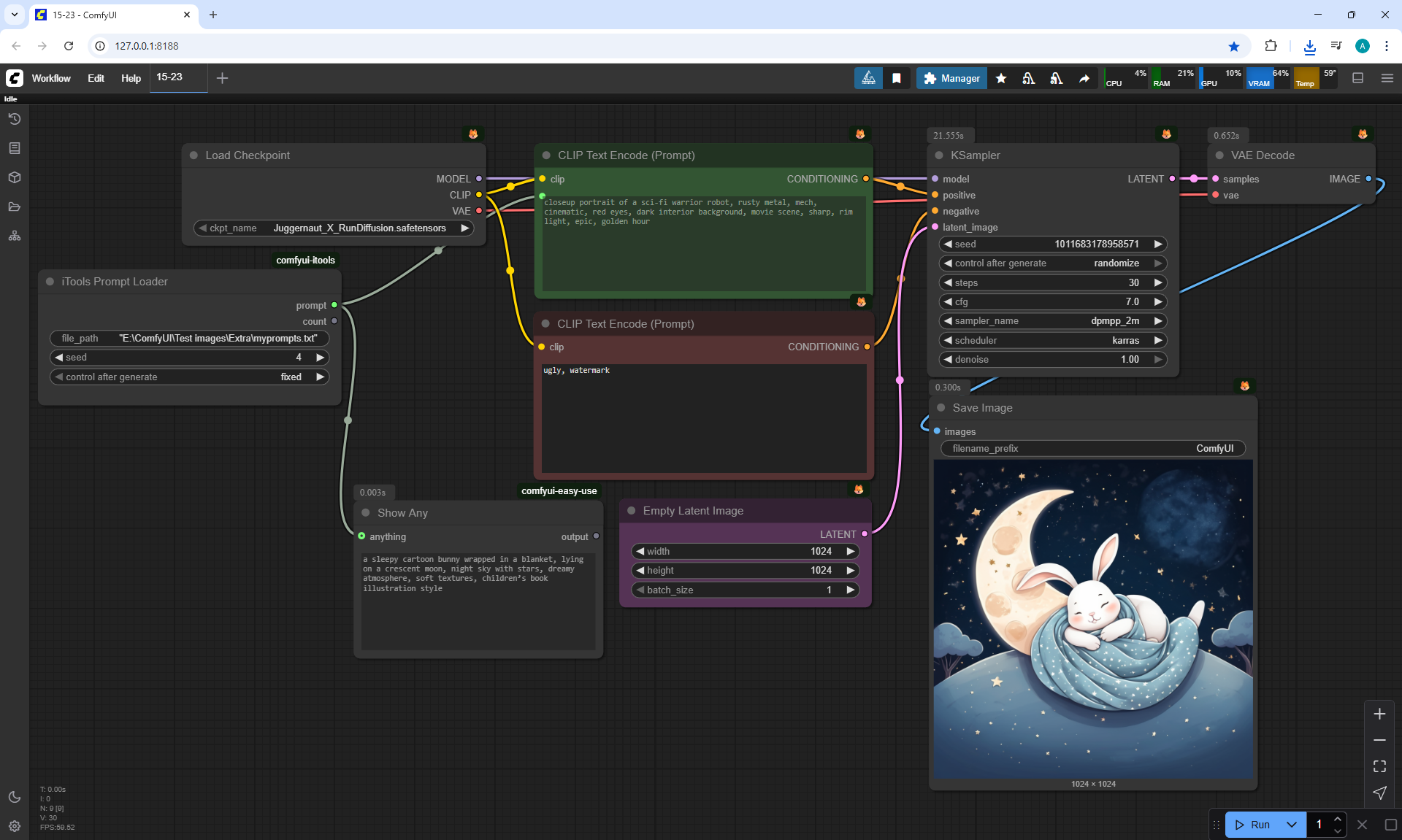Open the workflows folder sidebar icon

point(15,207)
